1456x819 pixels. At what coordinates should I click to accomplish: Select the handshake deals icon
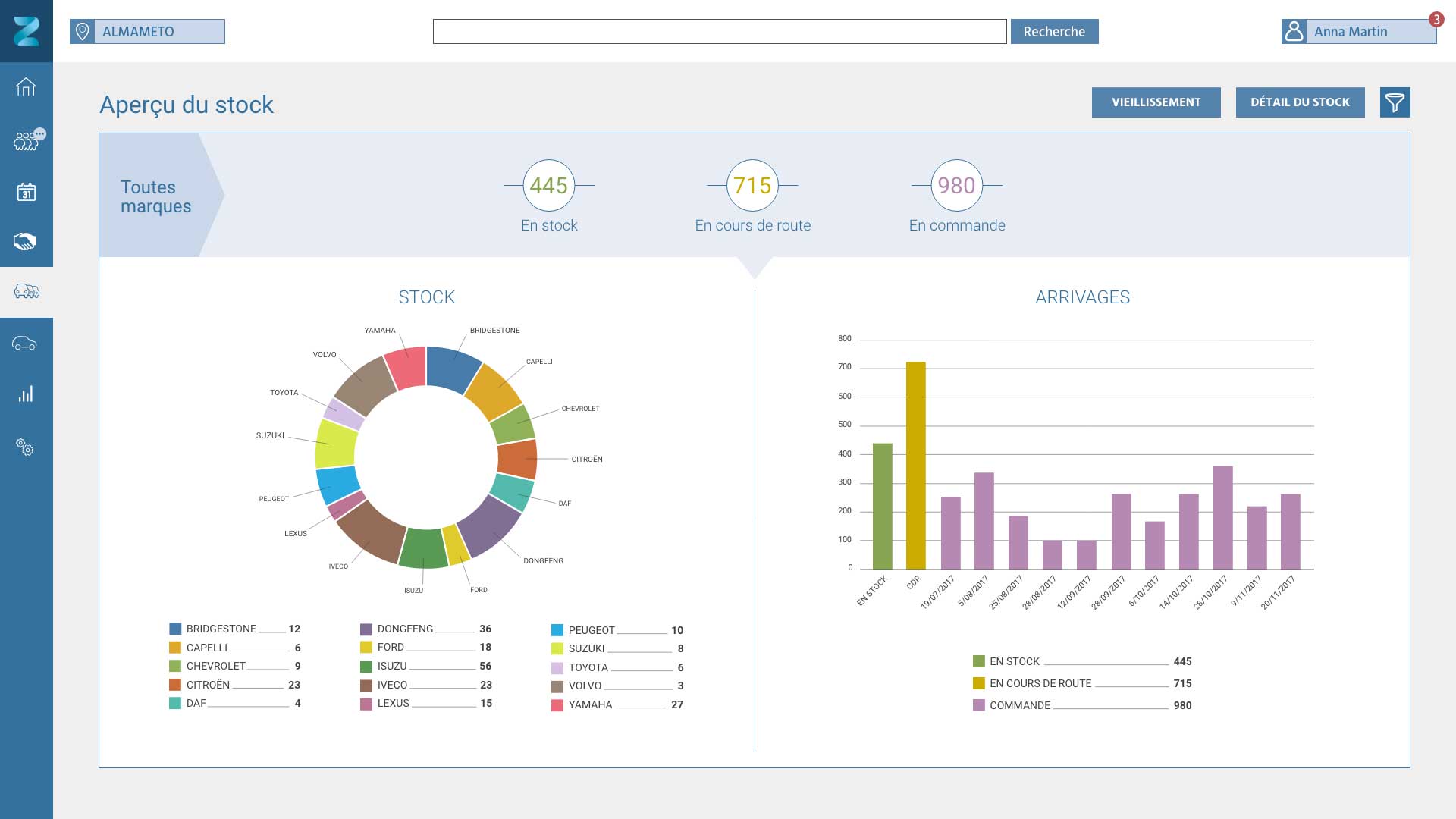pos(26,242)
